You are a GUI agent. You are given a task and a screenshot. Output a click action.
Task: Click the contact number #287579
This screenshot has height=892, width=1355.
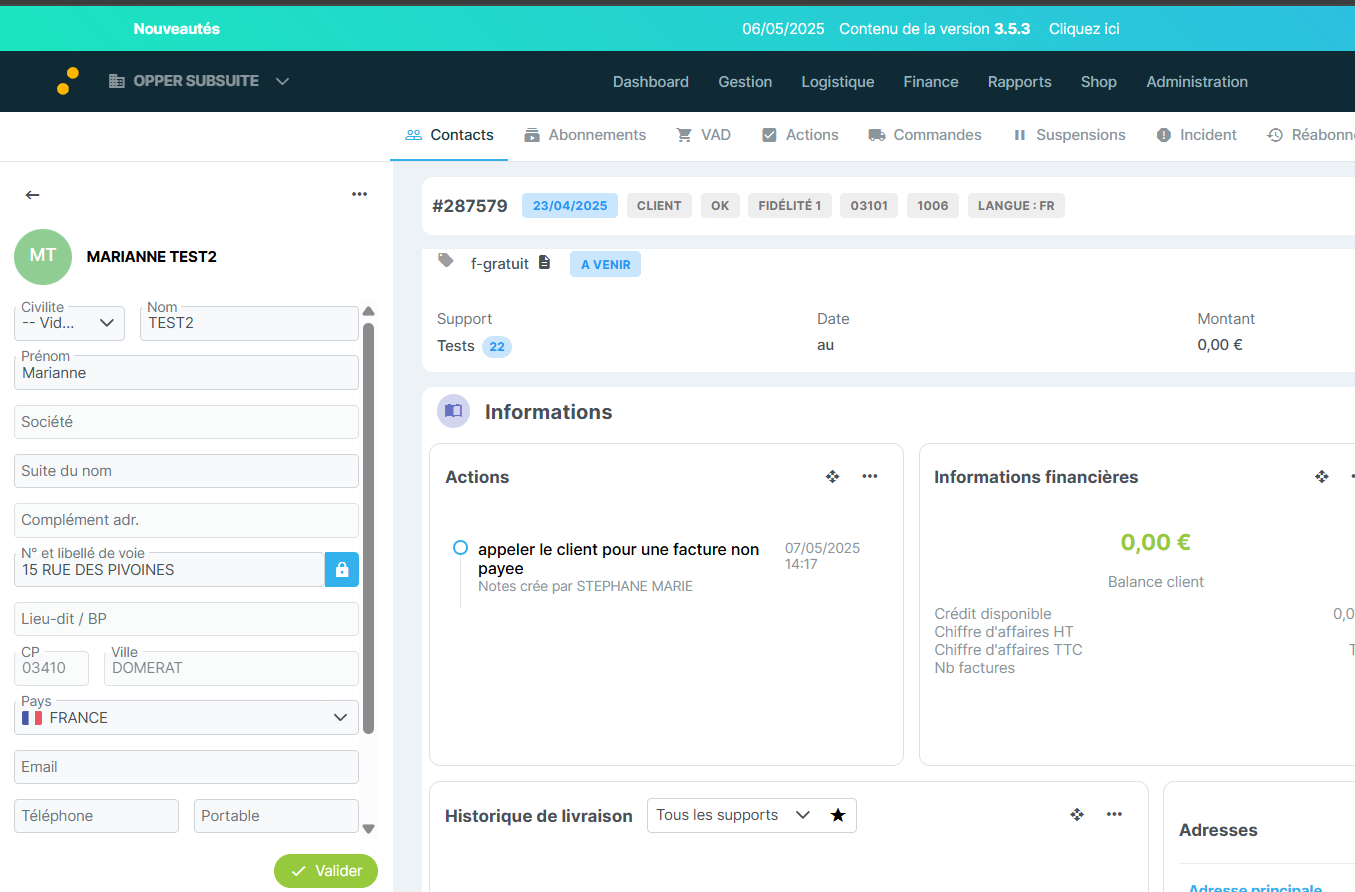click(x=470, y=206)
